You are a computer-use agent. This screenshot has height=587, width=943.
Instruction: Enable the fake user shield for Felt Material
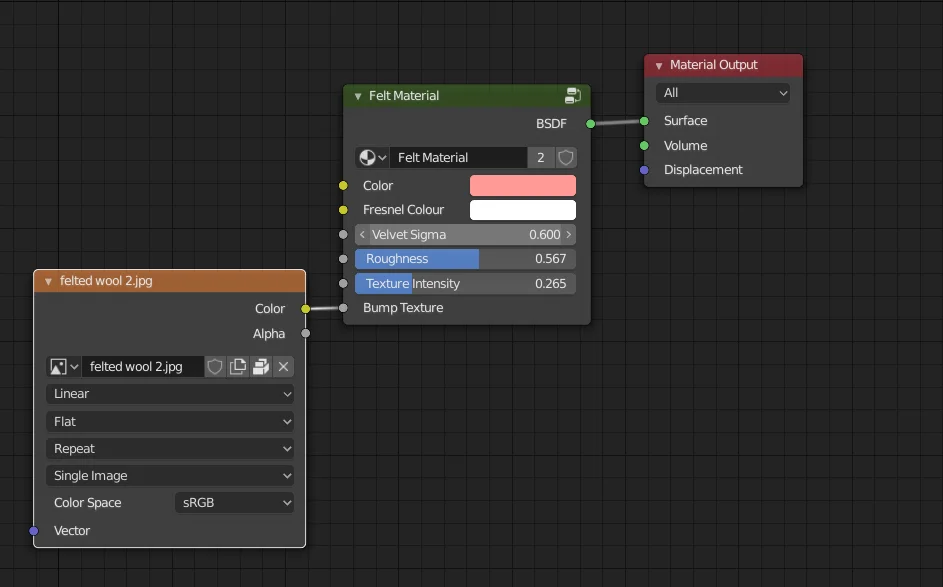point(565,157)
